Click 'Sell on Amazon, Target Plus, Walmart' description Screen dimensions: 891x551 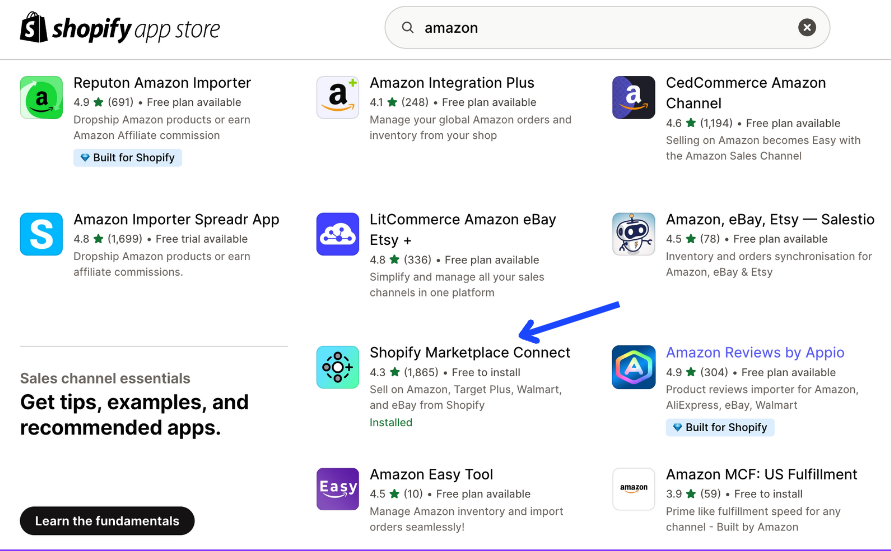pyautogui.click(x=465, y=397)
